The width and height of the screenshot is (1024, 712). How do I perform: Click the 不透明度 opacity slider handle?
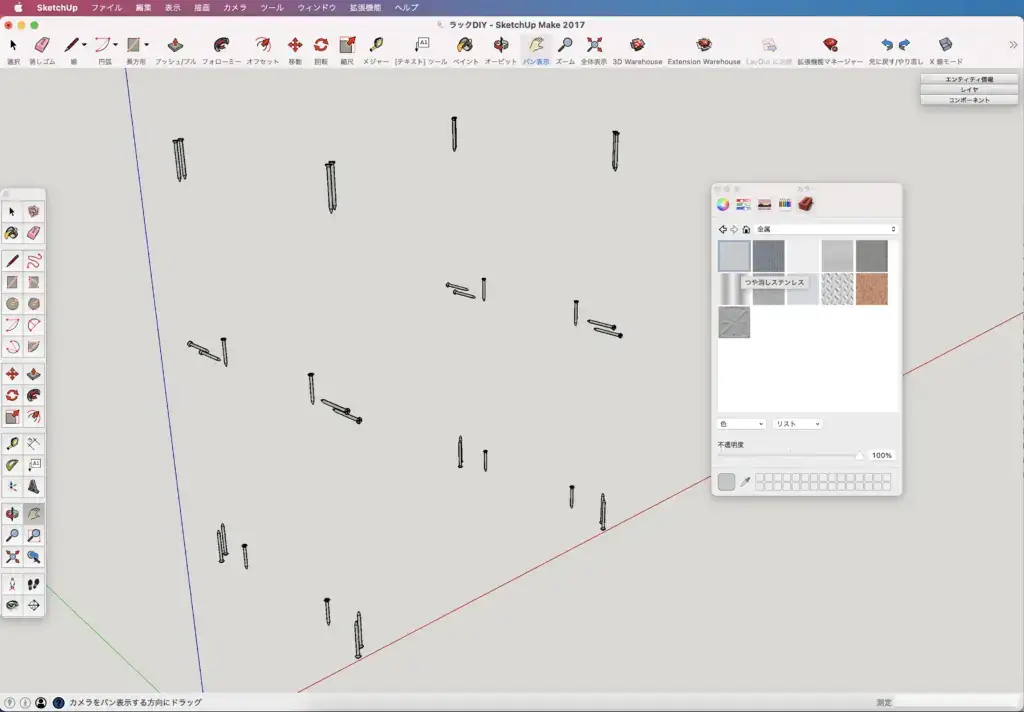coord(859,455)
